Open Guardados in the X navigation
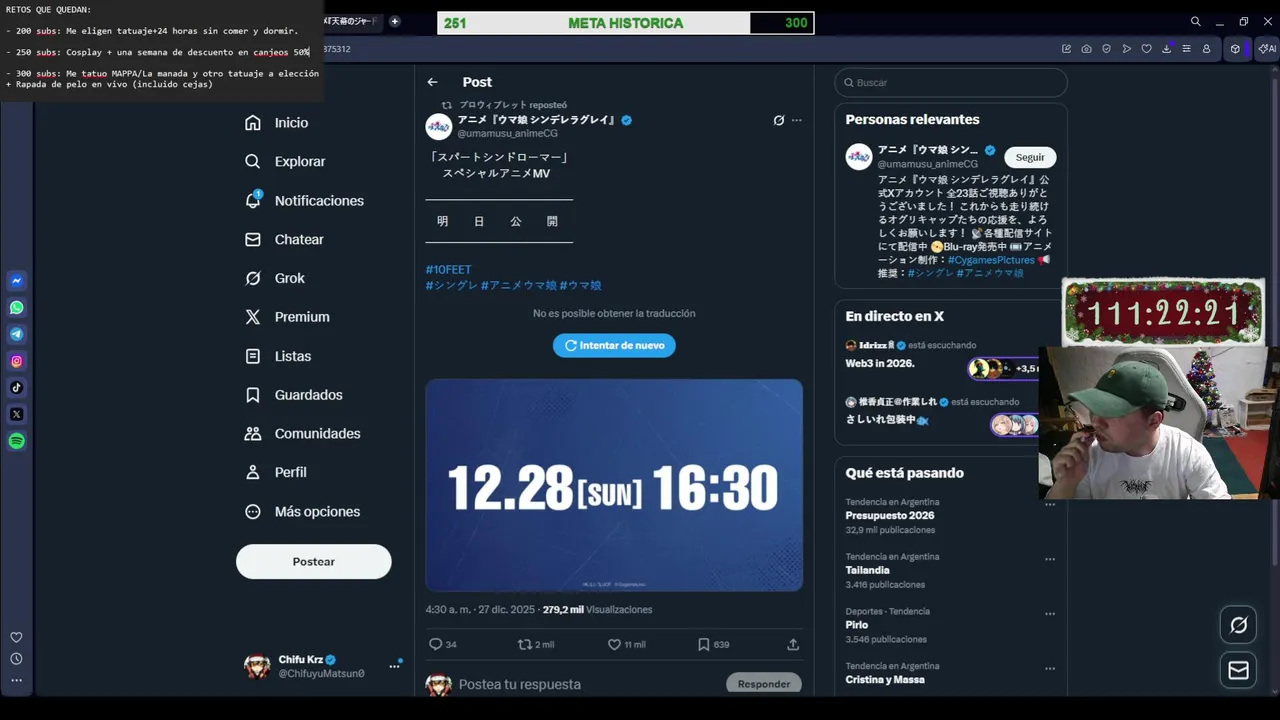1280x720 pixels. 294,395
